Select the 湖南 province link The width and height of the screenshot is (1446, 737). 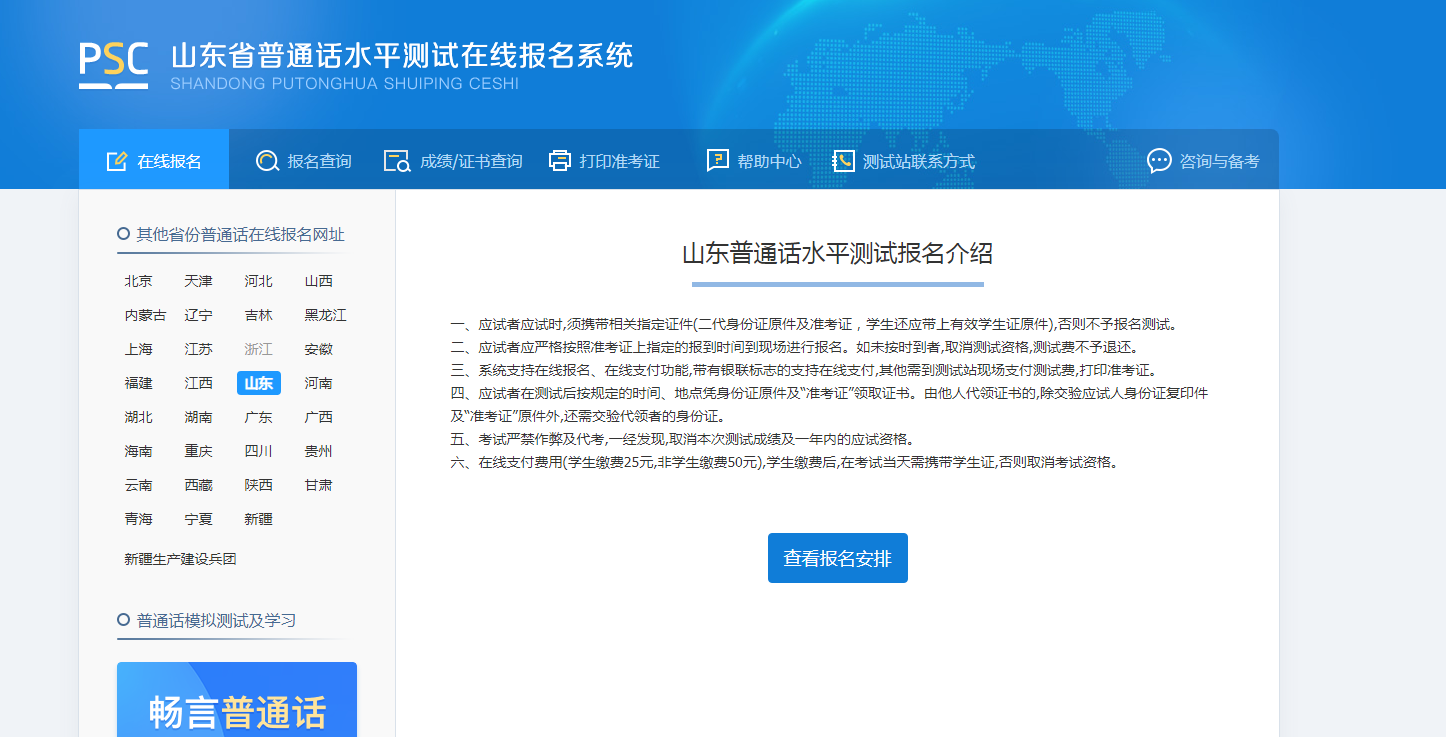[x=199, y=417]
